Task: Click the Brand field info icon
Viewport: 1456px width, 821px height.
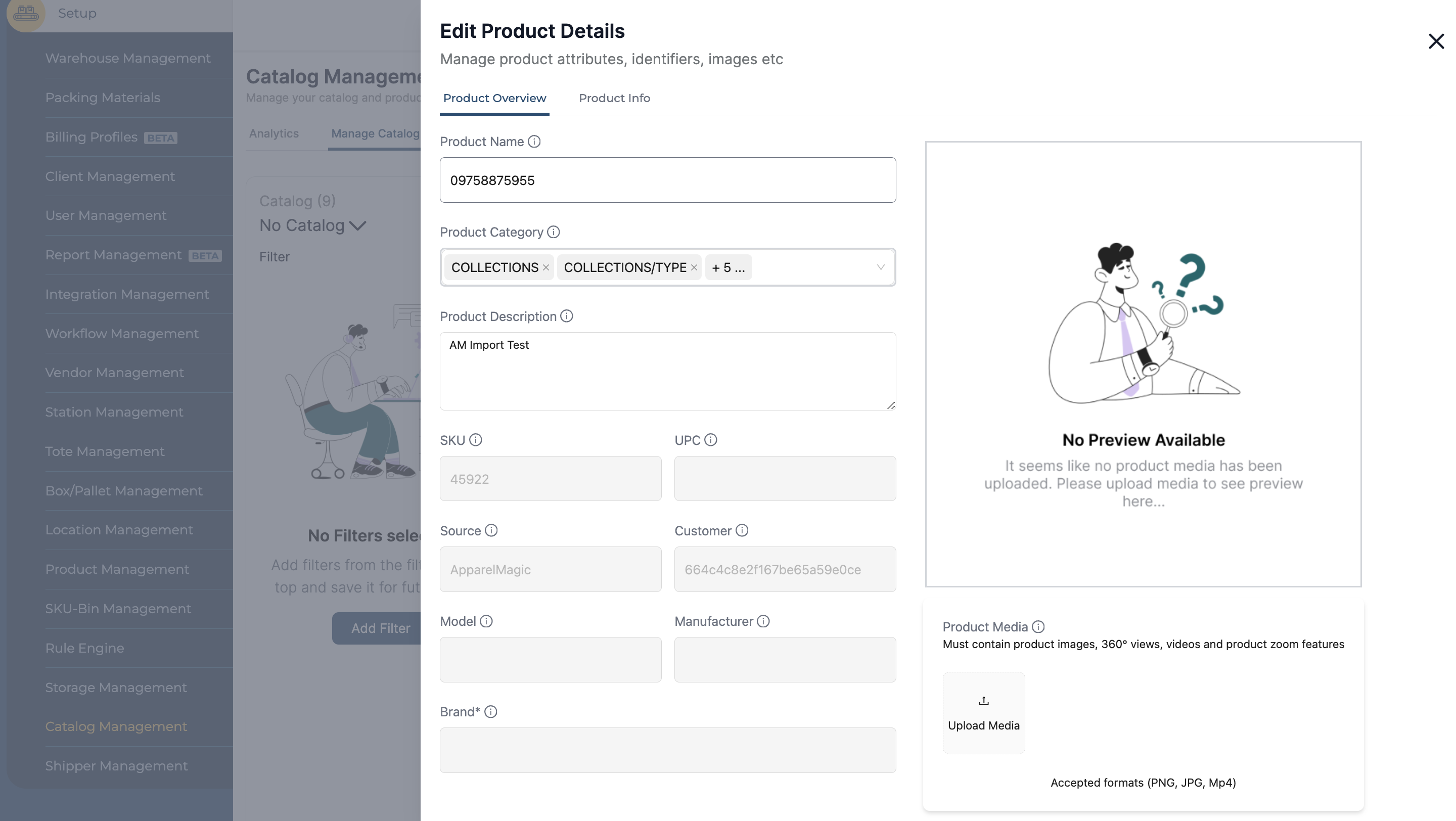Action: (x=491, y=712)
